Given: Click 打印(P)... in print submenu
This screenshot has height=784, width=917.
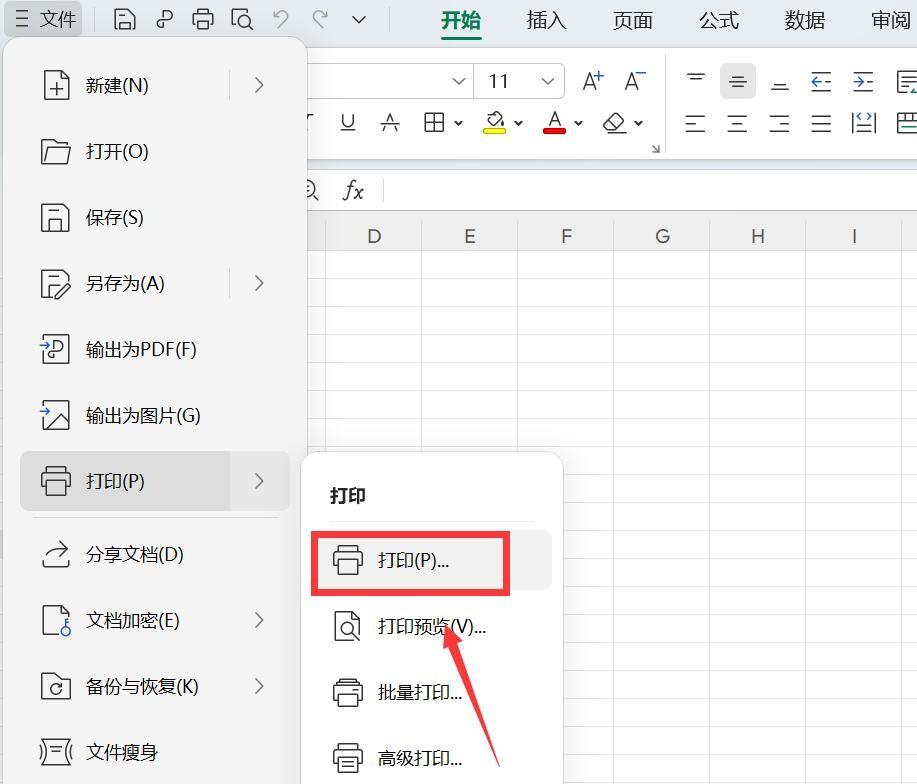Looking at the screenshot, I should click(x=431, y=560).
